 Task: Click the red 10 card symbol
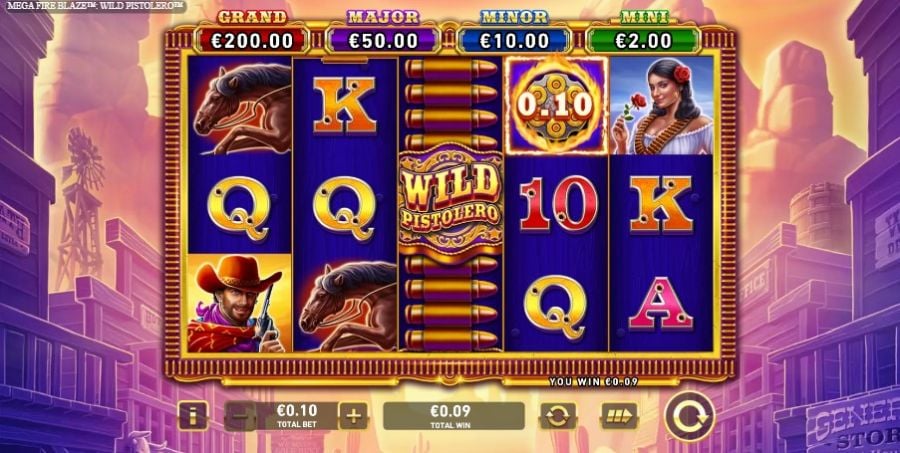point(558,203)
